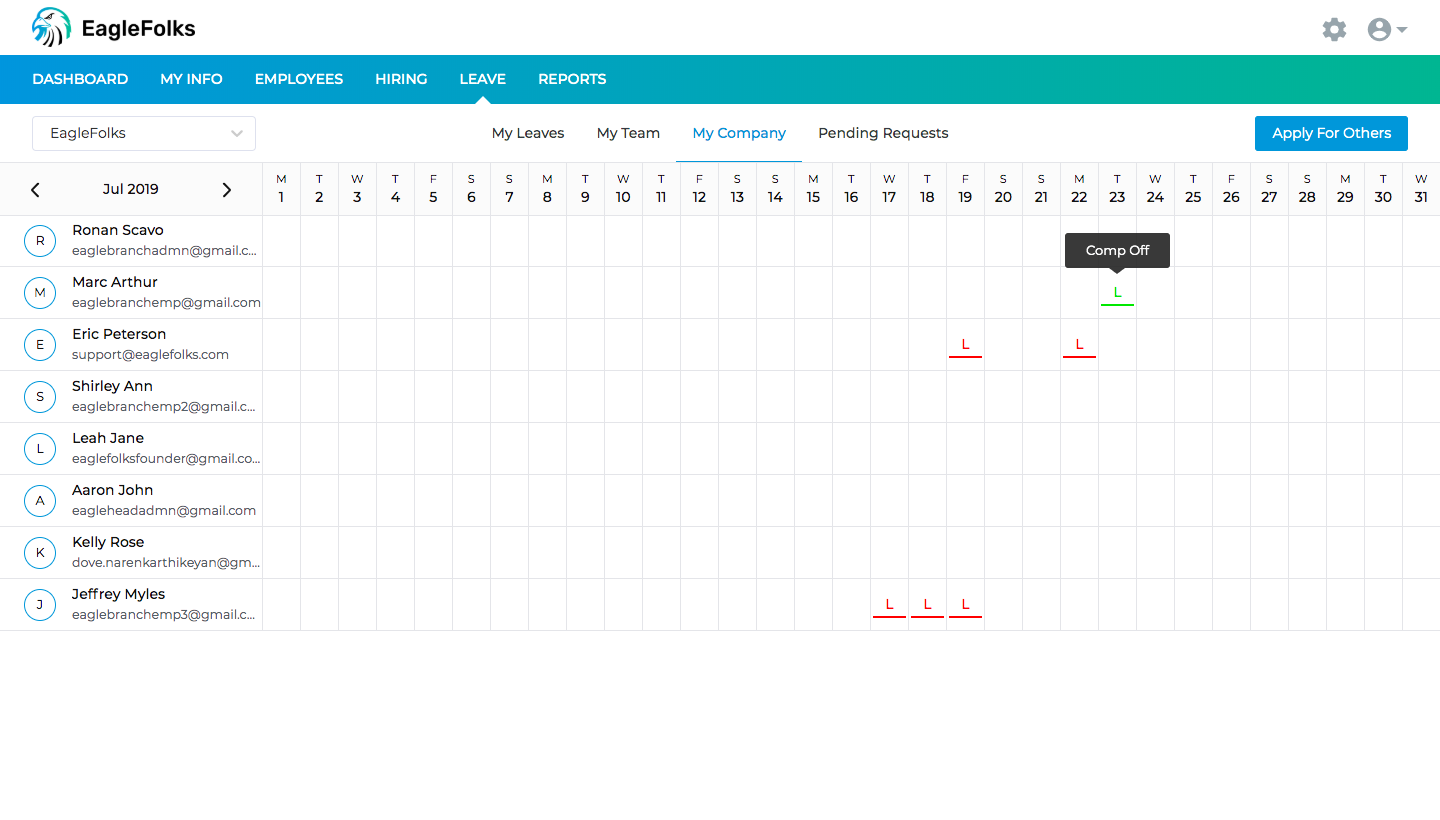The height and width of the screenshot is (820, 1440).
Task: Open the LEAVE menu
Action: click(x=483, y=79)
